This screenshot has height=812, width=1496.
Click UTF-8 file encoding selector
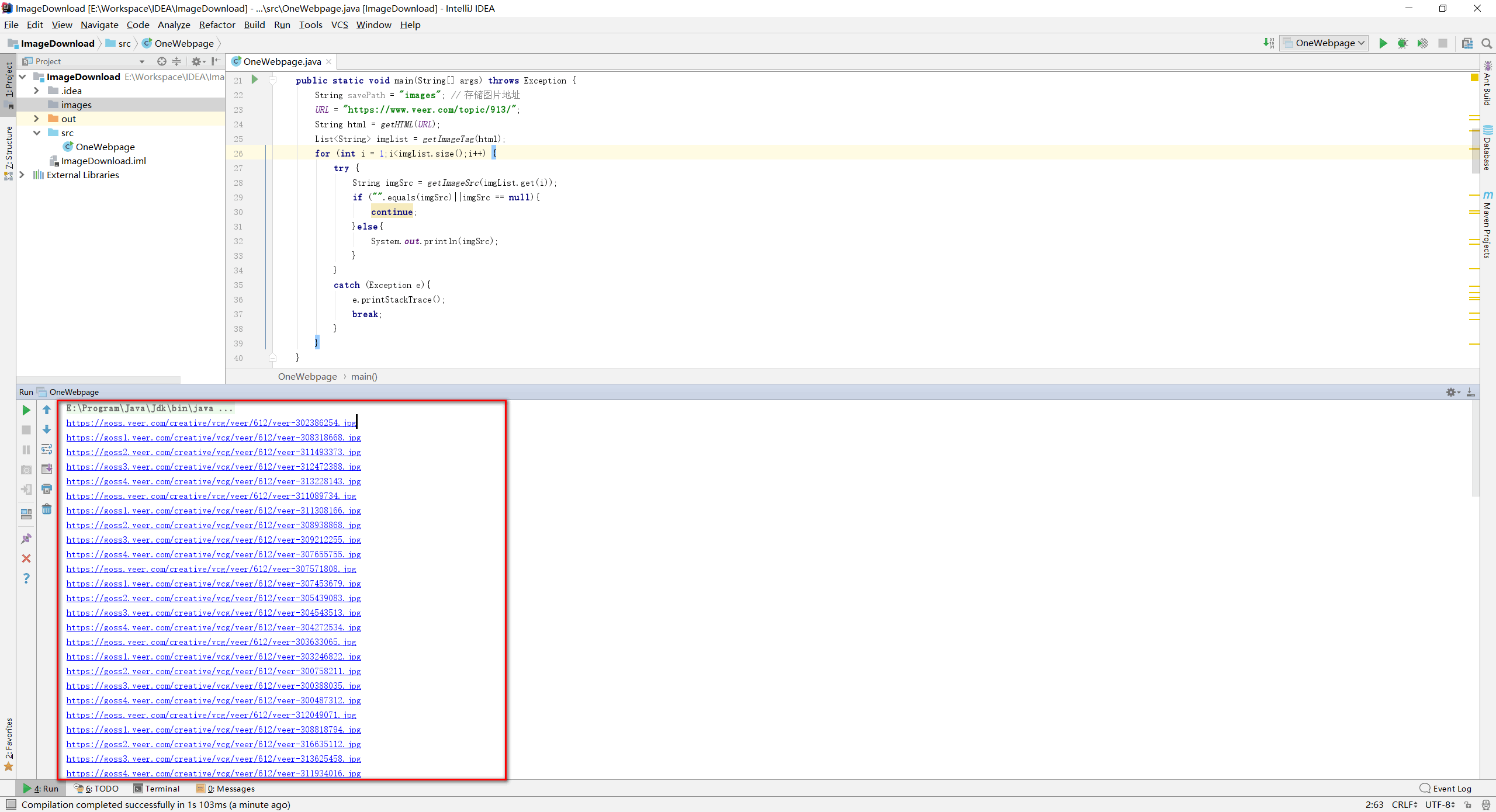pos(1440,804)
